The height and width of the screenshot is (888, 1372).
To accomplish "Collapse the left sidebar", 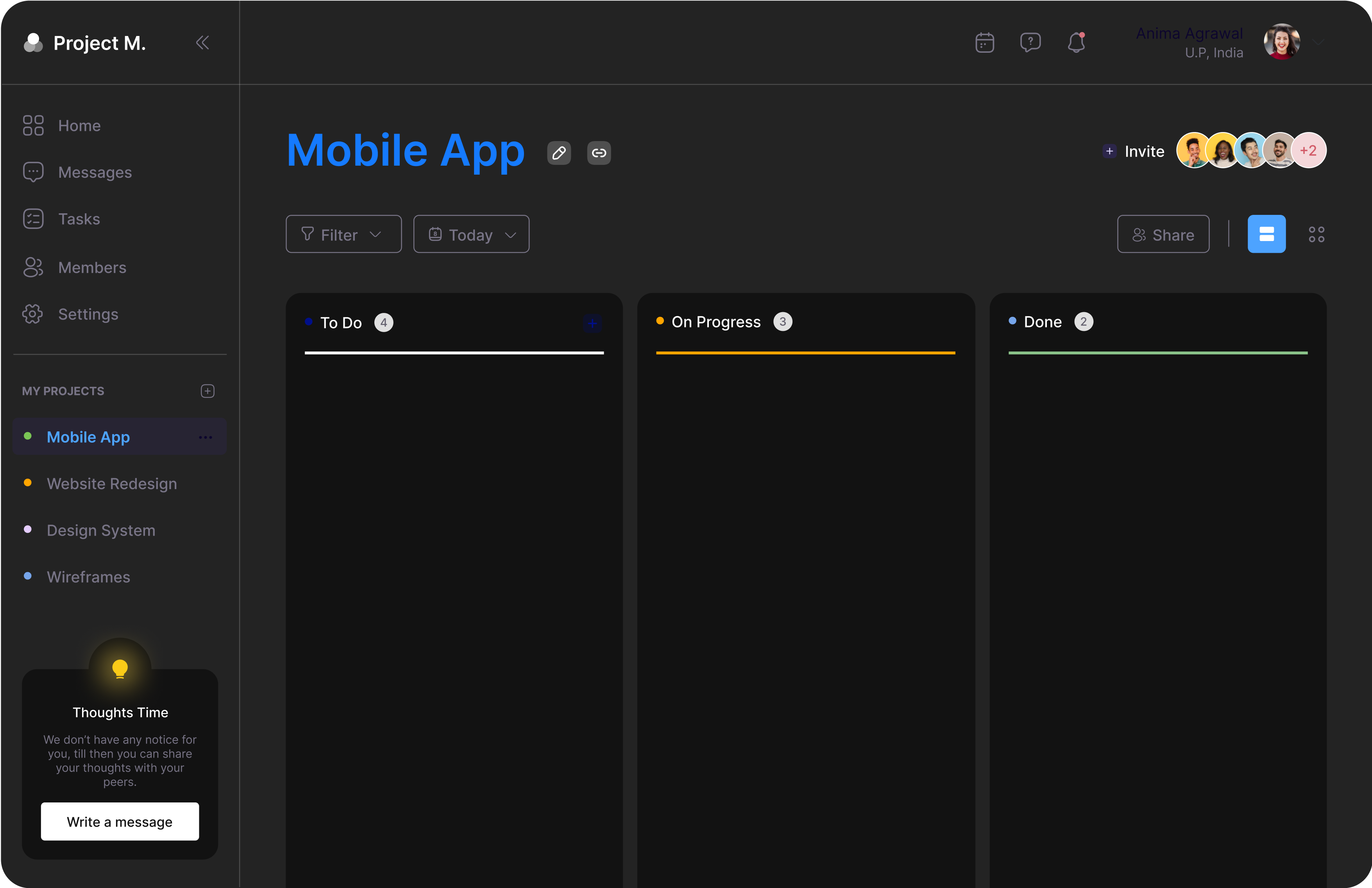I will coord(202,42).
